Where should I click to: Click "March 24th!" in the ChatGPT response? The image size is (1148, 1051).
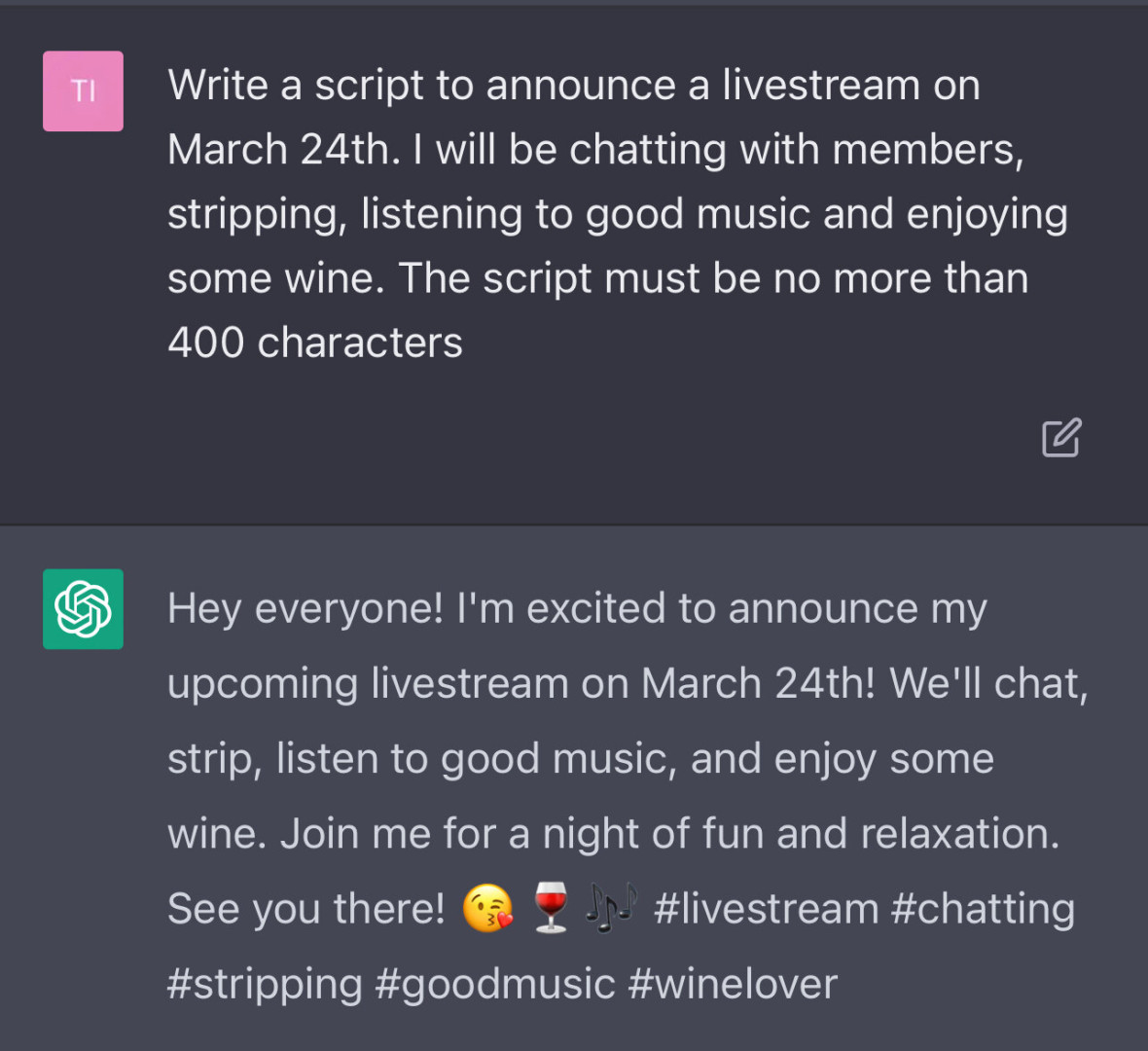[759, 684]
